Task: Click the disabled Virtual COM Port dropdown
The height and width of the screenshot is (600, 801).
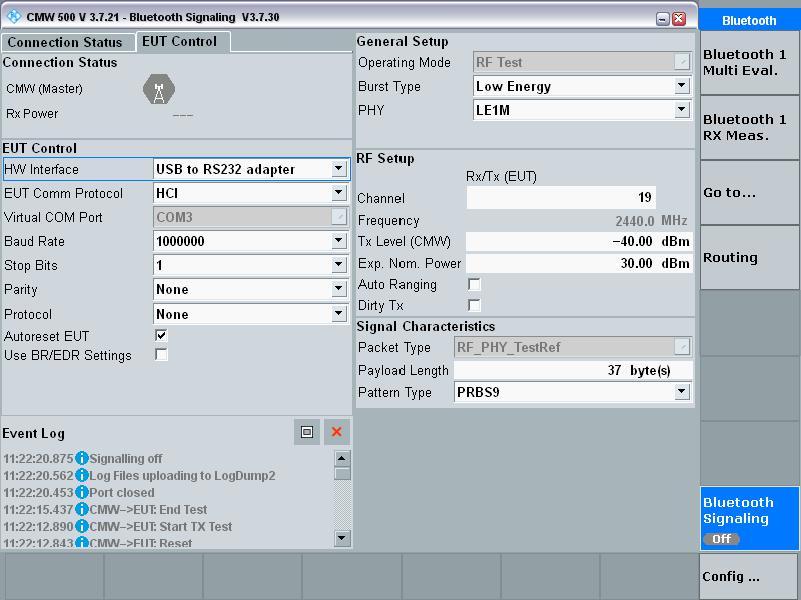Action: pos(250,217)
